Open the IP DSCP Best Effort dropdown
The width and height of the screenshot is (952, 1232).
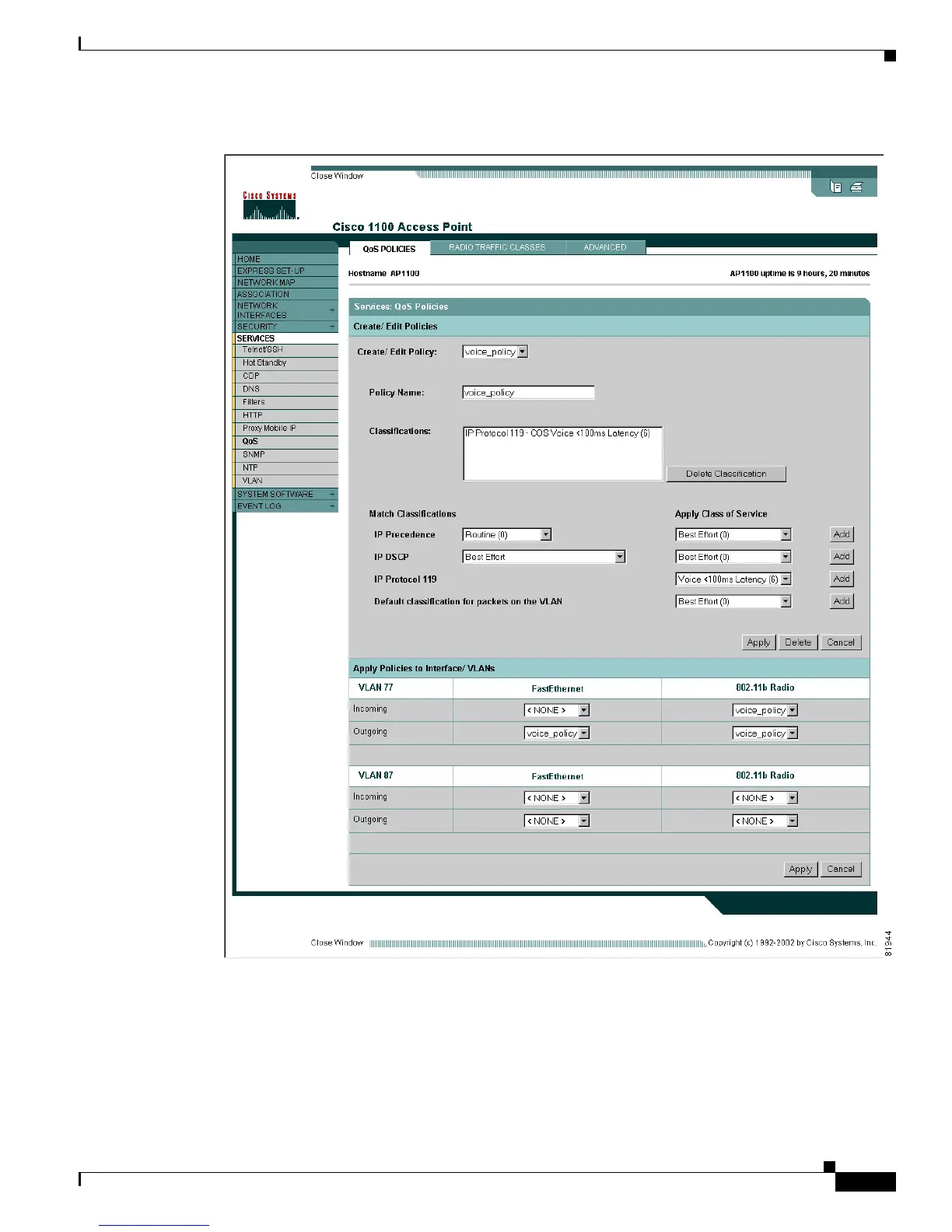coord(544,557)
